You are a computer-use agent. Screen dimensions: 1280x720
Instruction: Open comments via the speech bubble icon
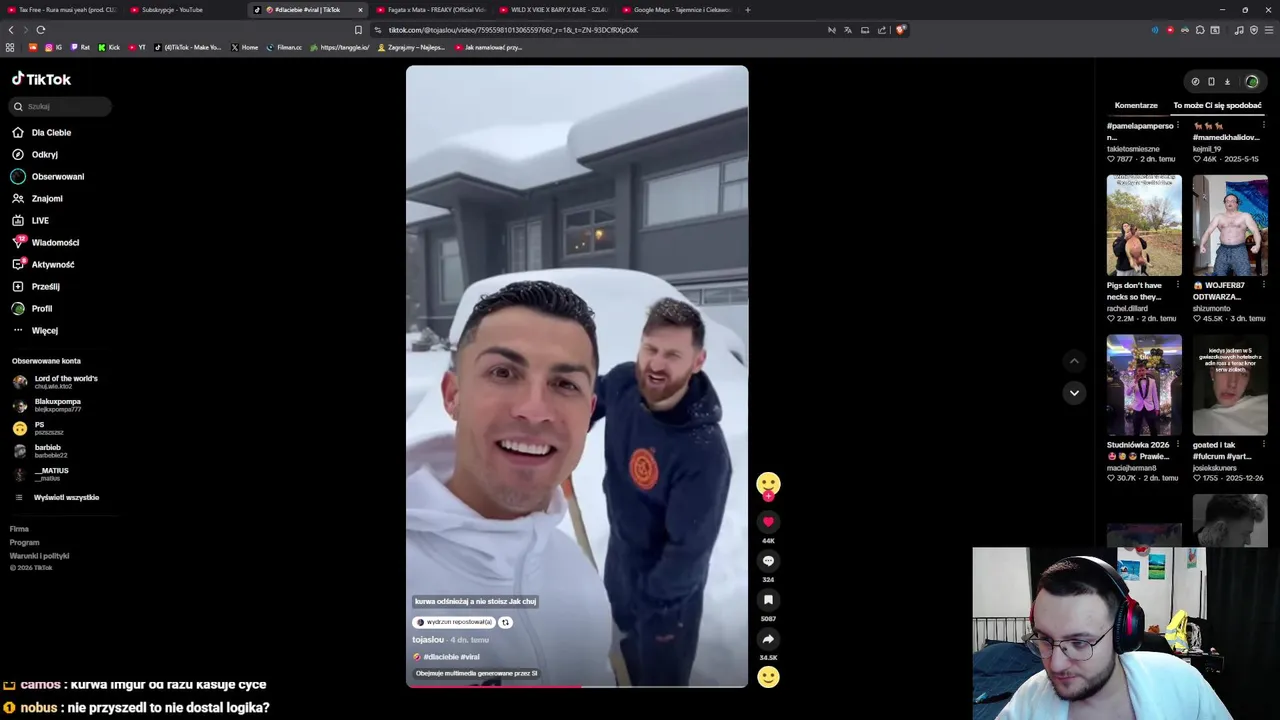pyautogui.click(x=768, y=561)
